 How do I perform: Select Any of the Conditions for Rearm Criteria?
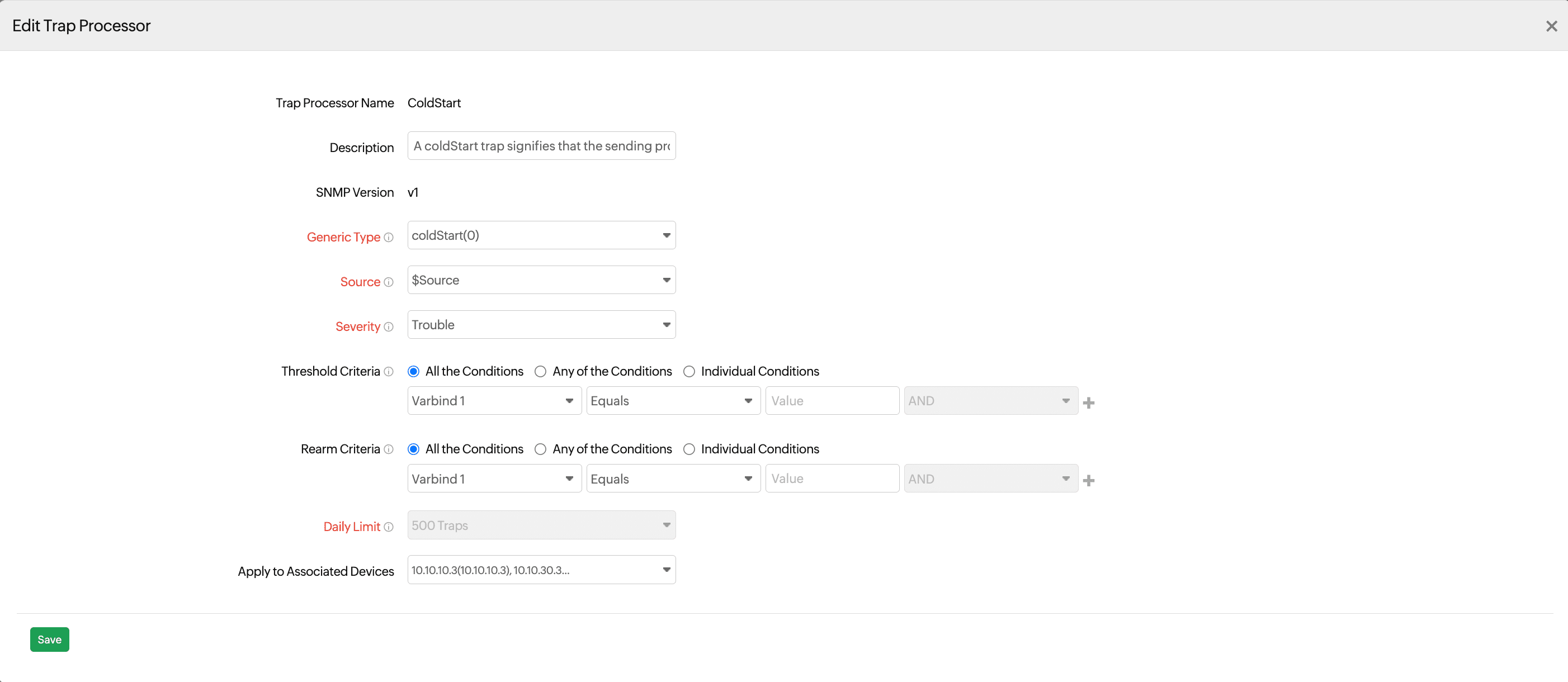pyautogui.click(x=540, y=449)
